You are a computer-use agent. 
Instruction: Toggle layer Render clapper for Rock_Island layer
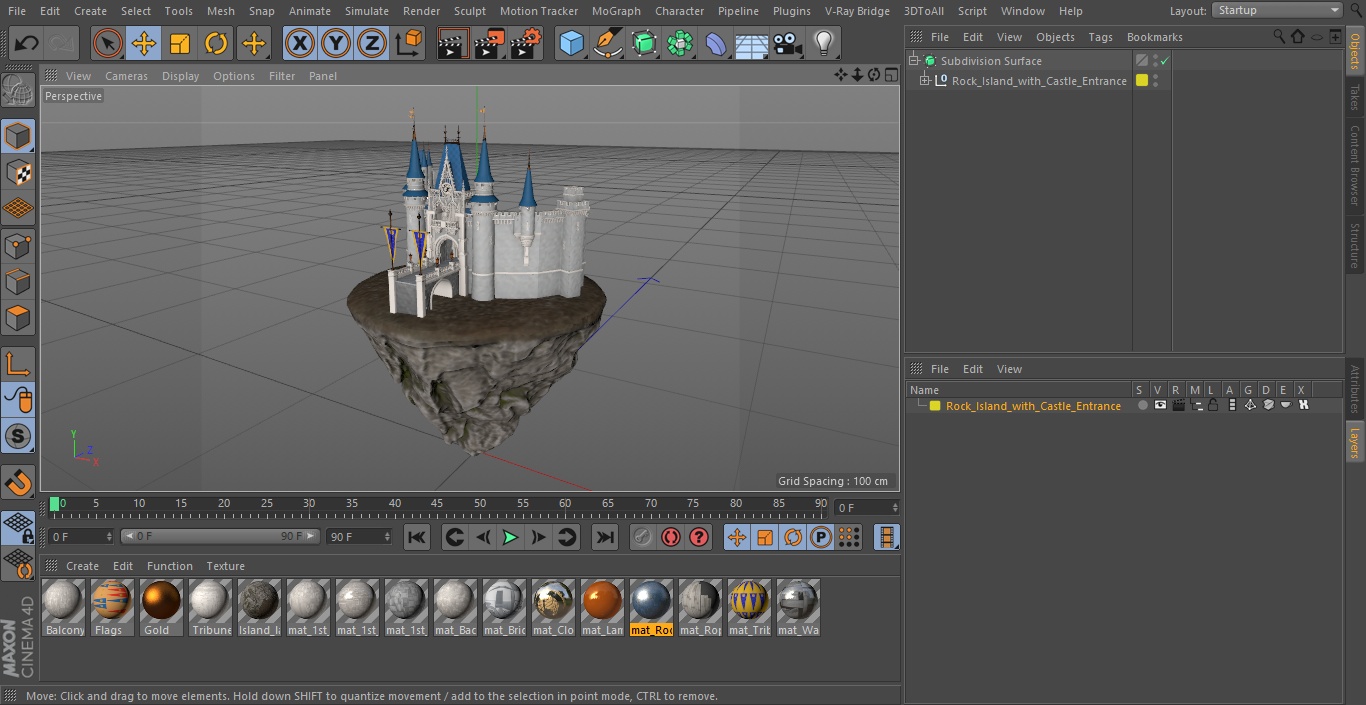point(1179,406)
